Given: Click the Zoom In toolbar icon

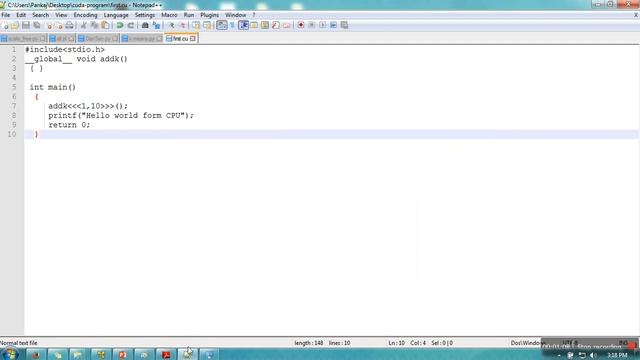Looking at the screenshot, I should [x=171, y=25].
